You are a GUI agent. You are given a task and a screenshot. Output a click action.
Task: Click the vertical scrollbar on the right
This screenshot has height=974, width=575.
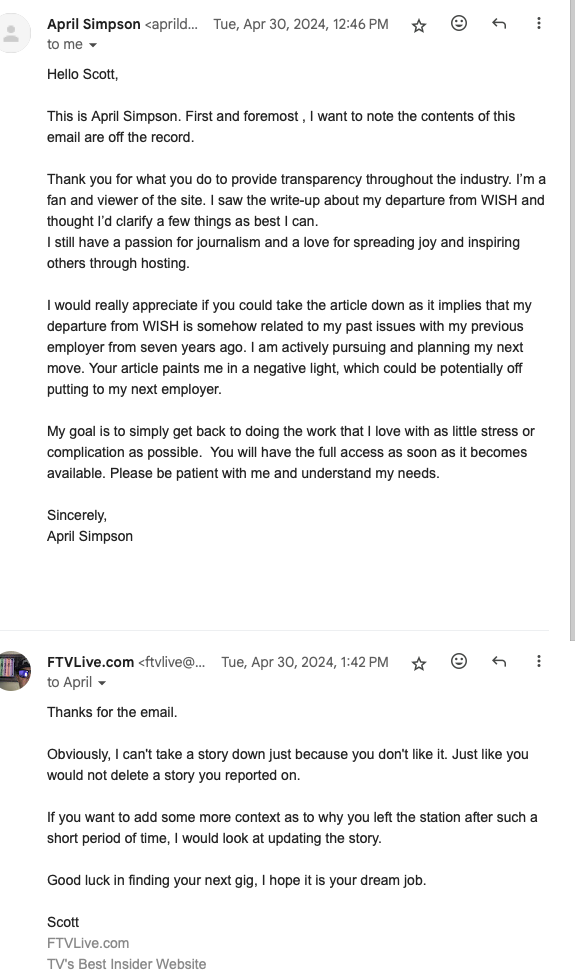point(572,320)
